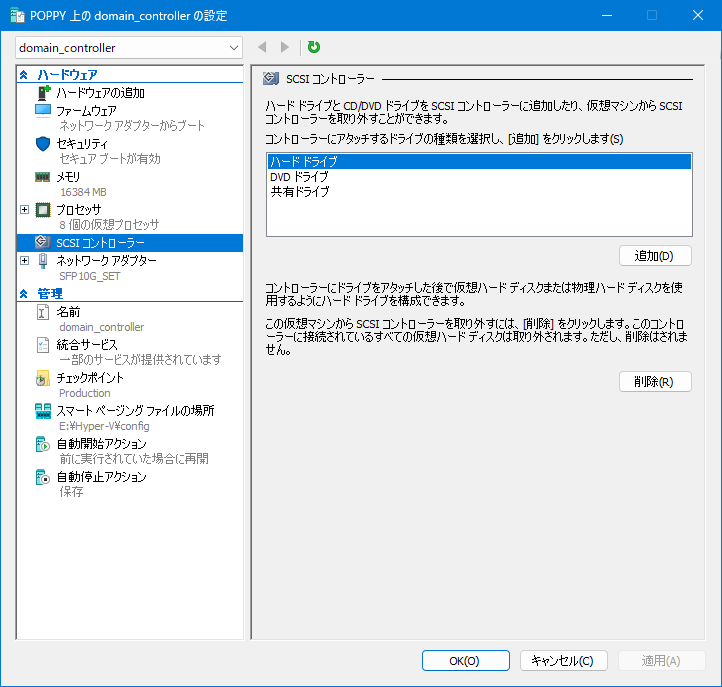Click the E:¥Hyper-V¥config path text
The image size is (722, 687).
pyautogui.click(x=104, y=426)
